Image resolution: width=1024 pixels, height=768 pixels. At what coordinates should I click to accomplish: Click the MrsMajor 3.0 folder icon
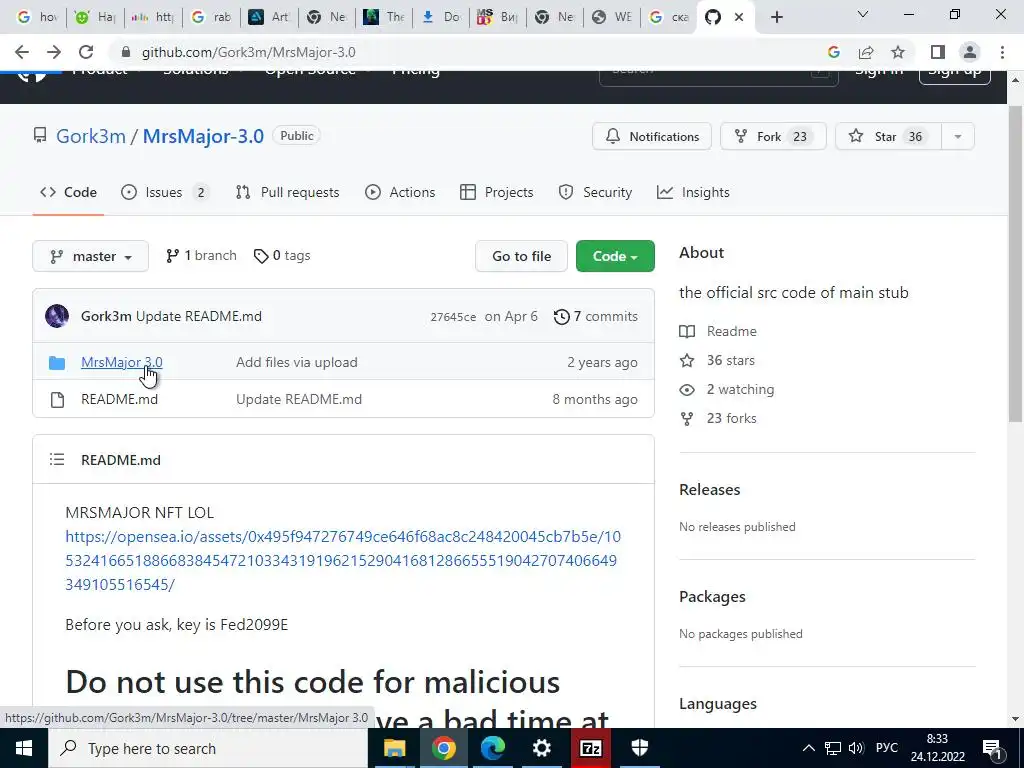(57, 362)
